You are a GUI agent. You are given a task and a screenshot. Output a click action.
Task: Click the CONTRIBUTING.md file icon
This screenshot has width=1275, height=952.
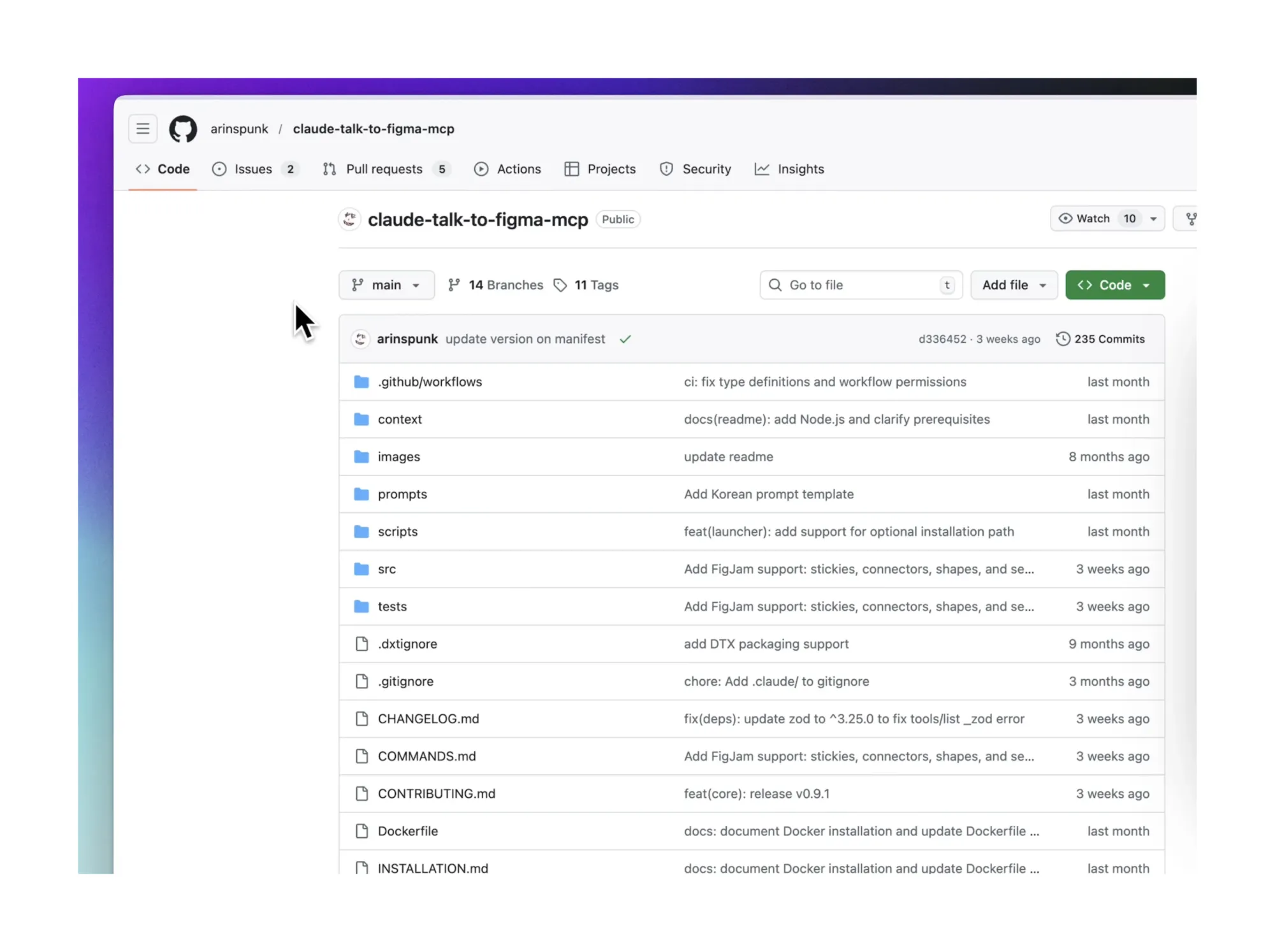click(x=361, y=794)
